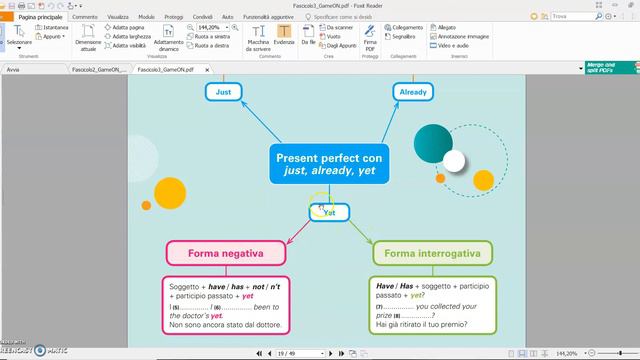The image size is (640, 360).
Task: Switch to the Commento ribbon tab
Action: [x=85, y=17]
